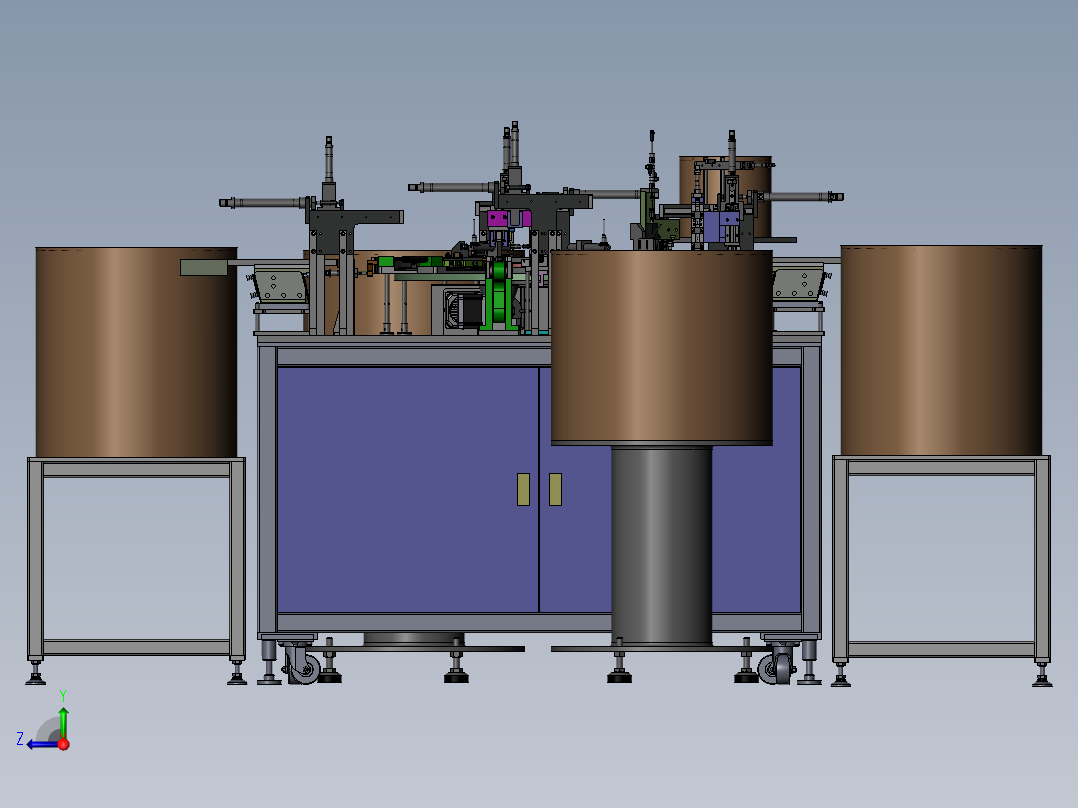Select the large purple left cabinet door

tap(408, 490)
